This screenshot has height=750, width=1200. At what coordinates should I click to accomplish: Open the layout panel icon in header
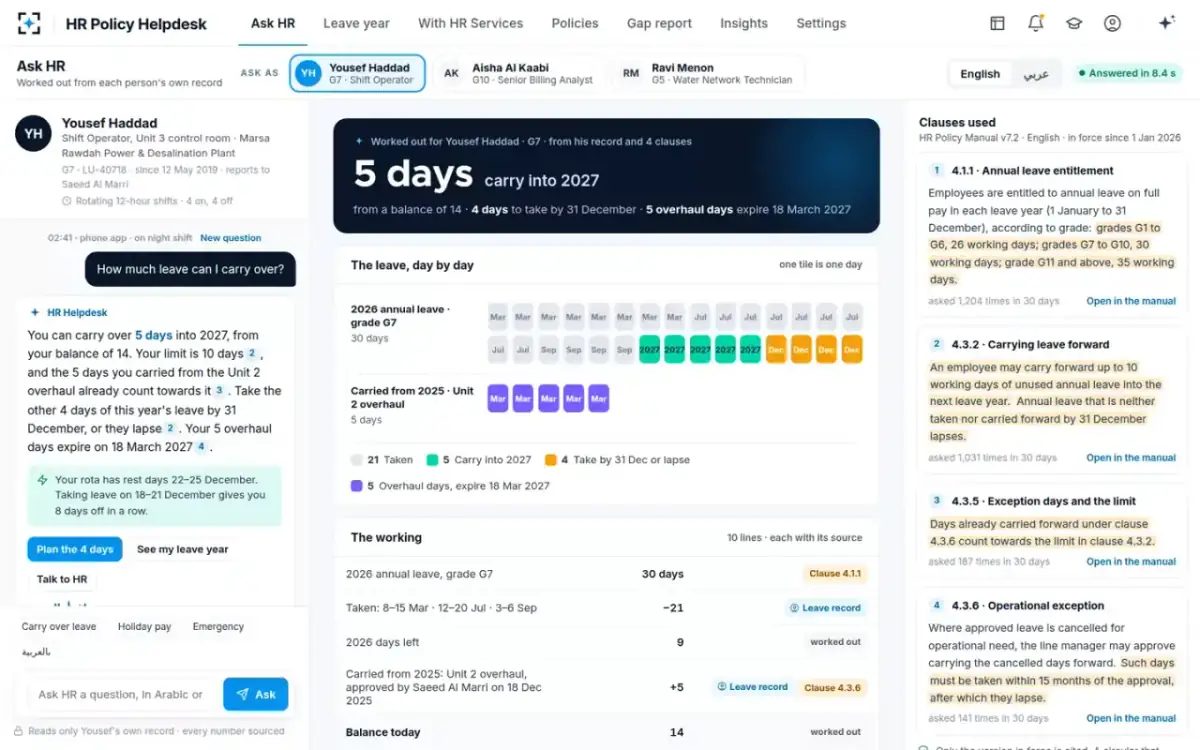point(997,23)
